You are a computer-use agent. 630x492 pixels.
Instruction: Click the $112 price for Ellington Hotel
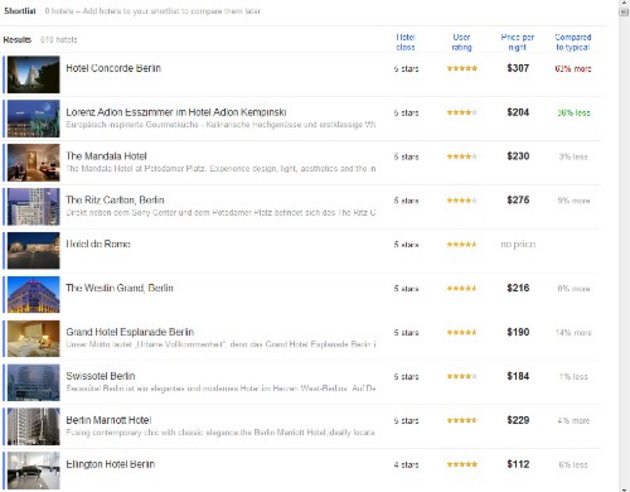tap(518, 464)
